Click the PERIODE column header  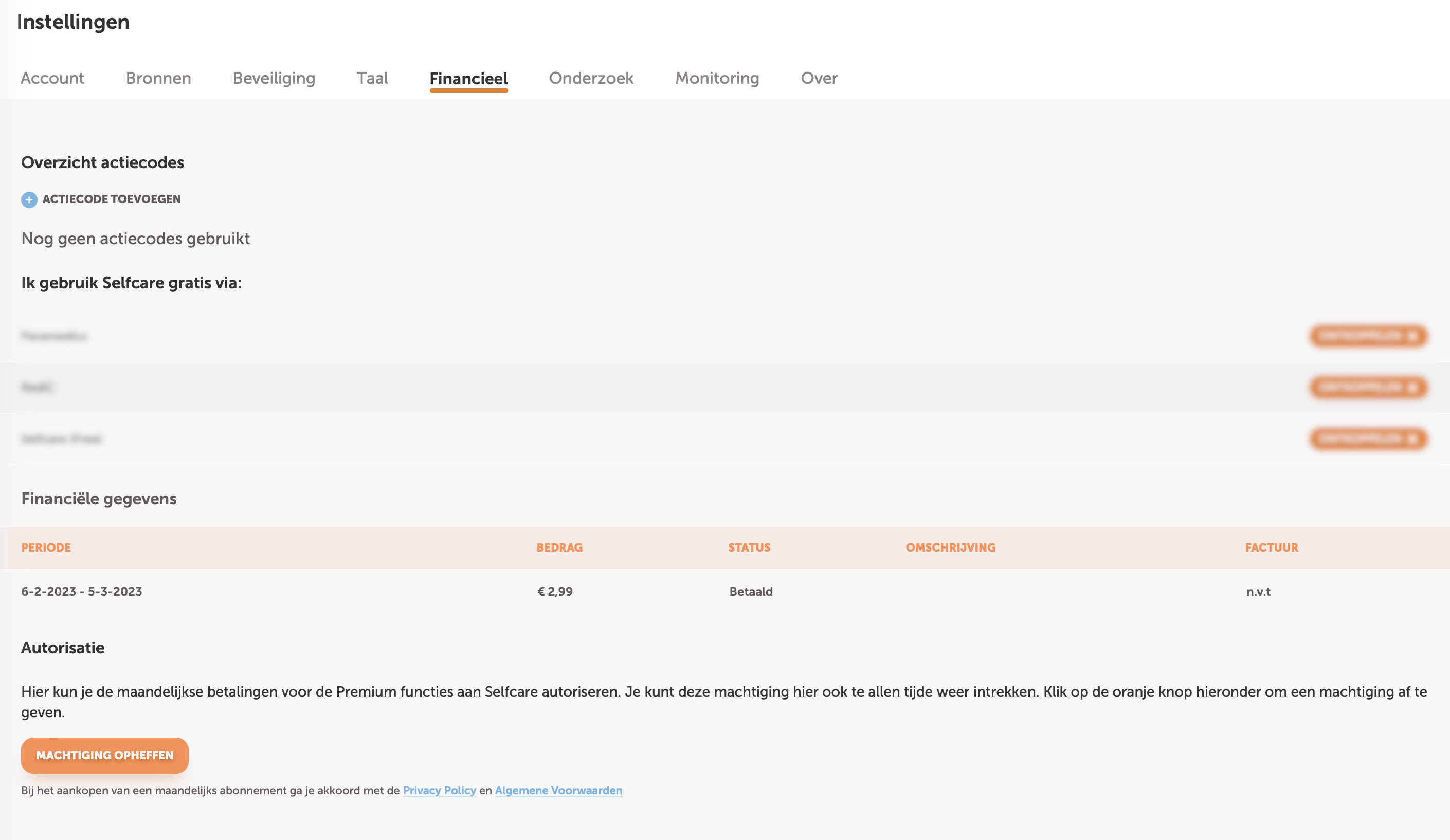click(46, 547)
